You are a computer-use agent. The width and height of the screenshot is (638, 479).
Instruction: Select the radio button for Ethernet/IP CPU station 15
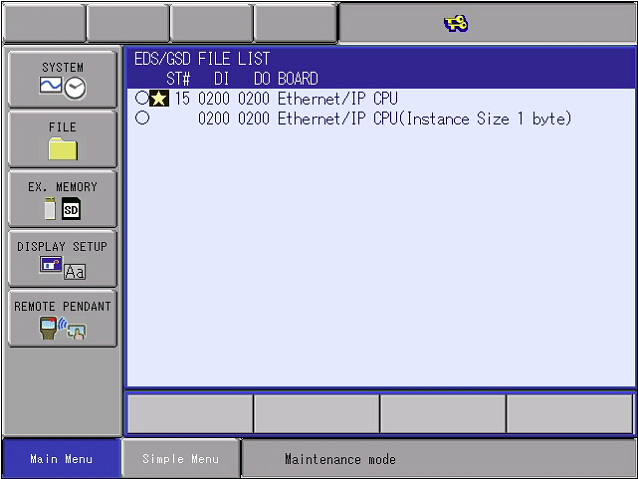[x=142, y=98]
